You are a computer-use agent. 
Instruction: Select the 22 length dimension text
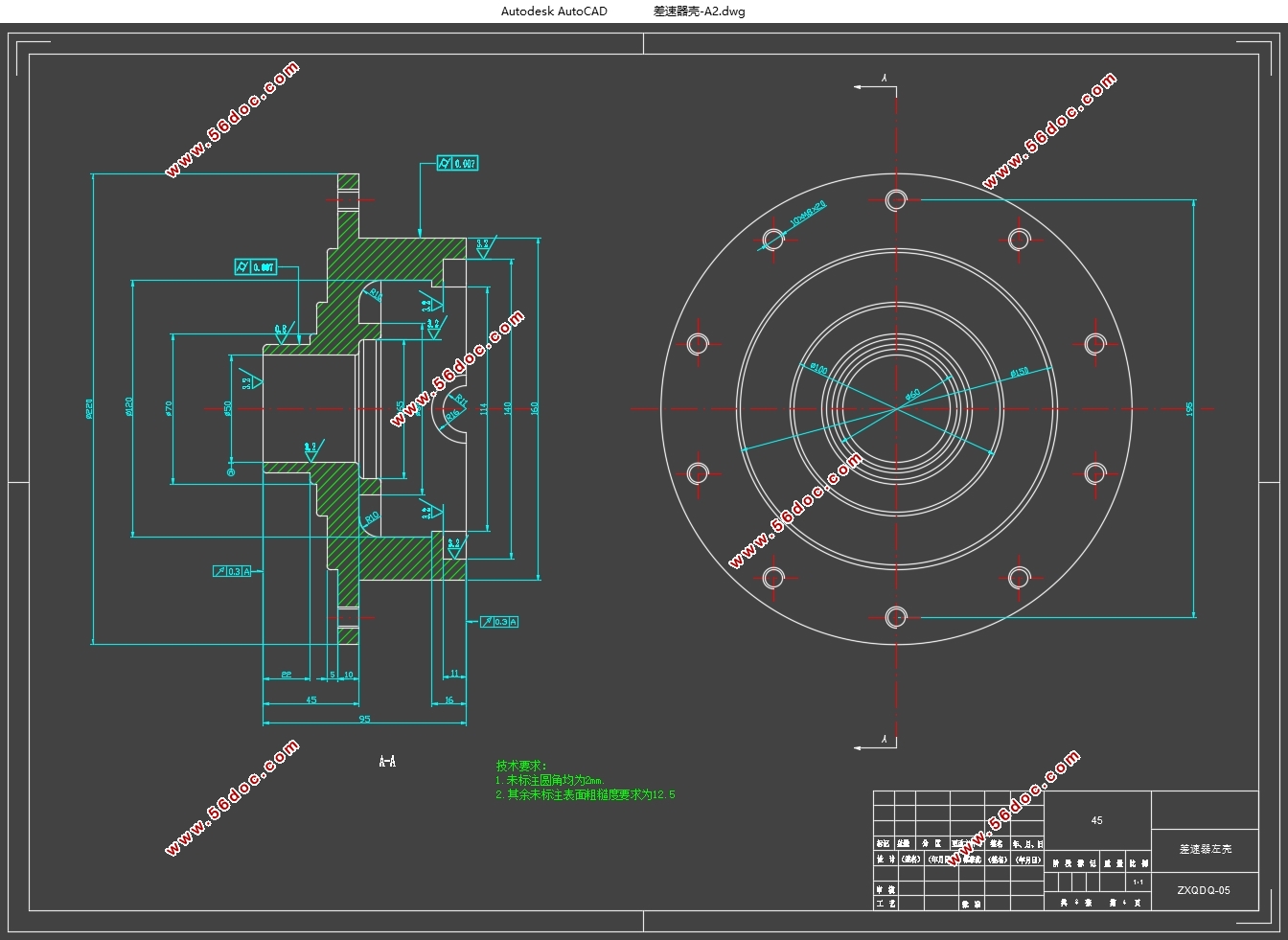tap(286, 675)
